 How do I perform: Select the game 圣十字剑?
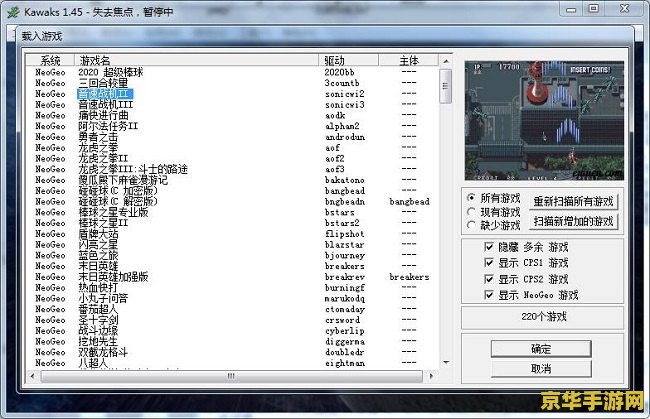(x=98, y=320)
